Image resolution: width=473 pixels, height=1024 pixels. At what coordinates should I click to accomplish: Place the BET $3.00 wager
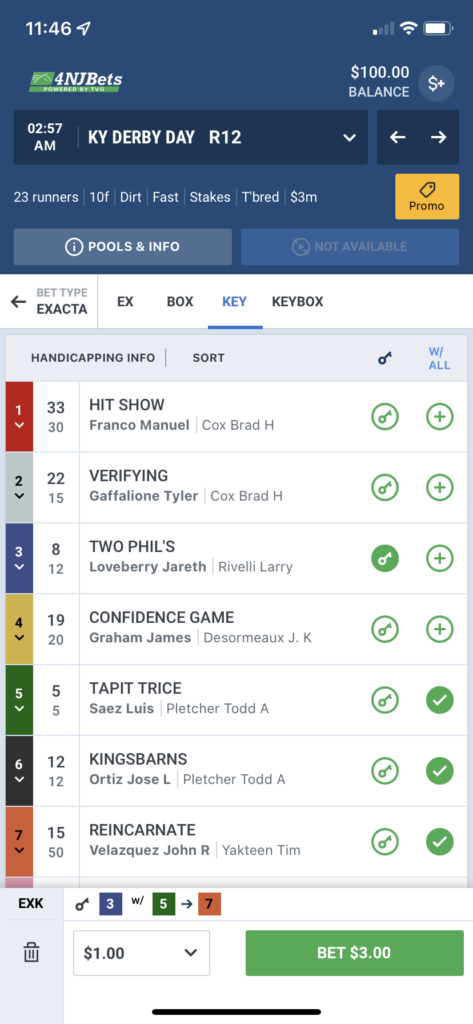pyautogui.click(x=353, y=953)
